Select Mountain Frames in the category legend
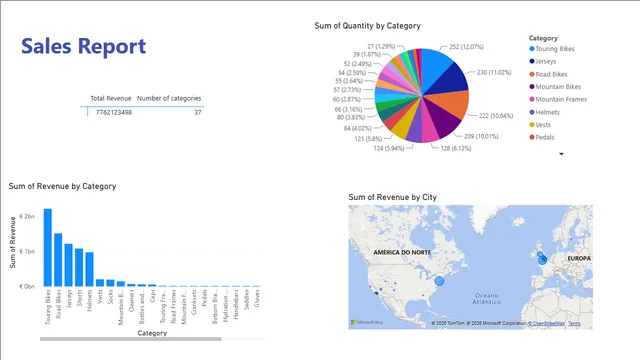640x360 pixels. pos(558,99)
